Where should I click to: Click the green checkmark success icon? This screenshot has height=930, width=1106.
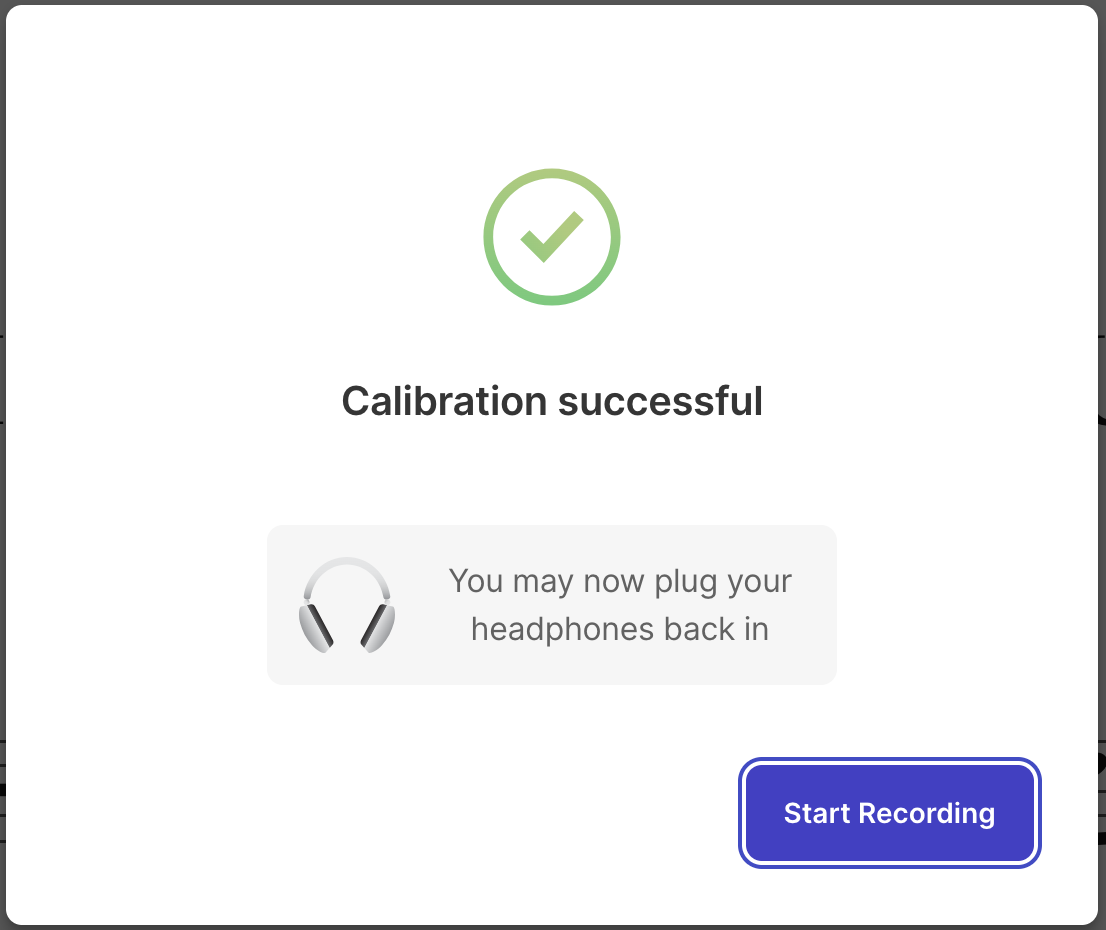[x=552, y=237]
